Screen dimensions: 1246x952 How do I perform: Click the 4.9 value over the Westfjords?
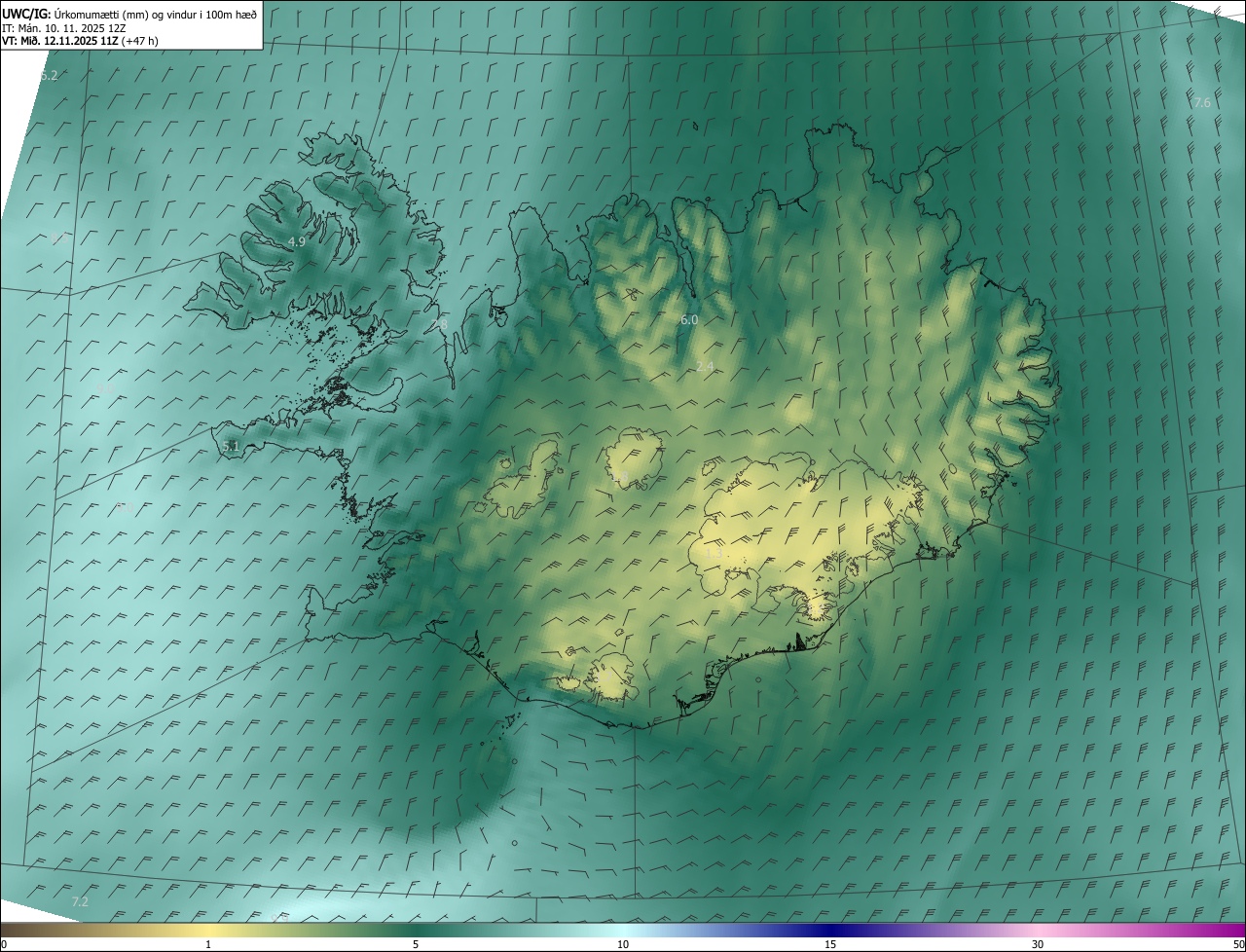[x=297, y=241]
